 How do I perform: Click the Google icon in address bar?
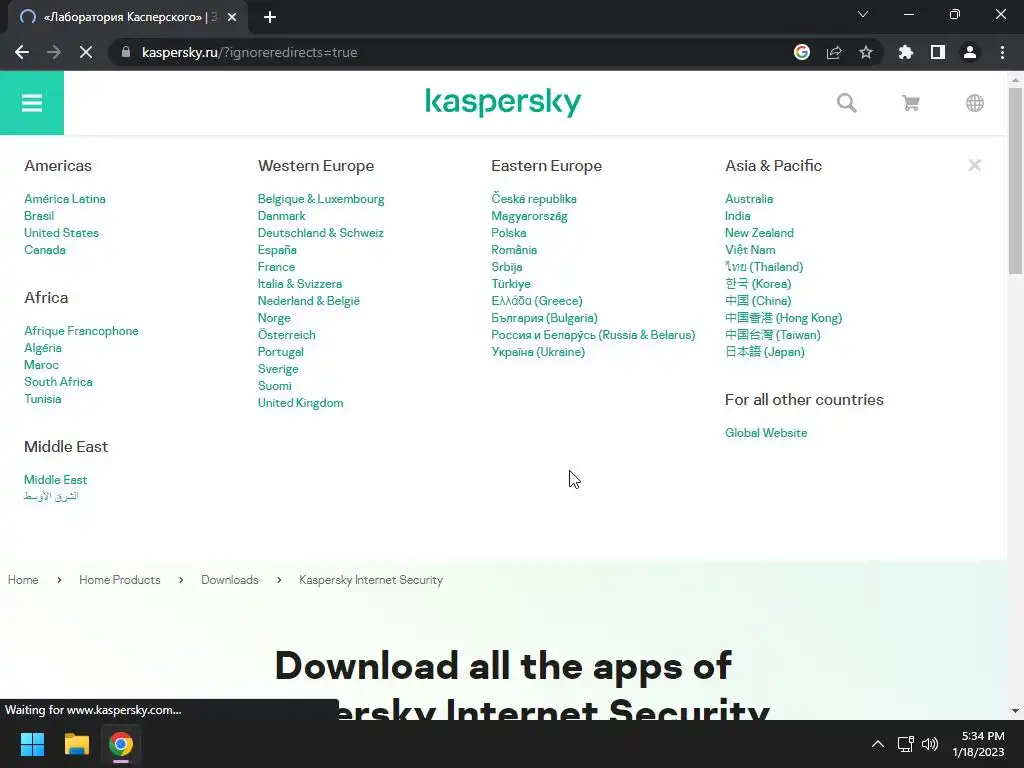pos(802,52)
